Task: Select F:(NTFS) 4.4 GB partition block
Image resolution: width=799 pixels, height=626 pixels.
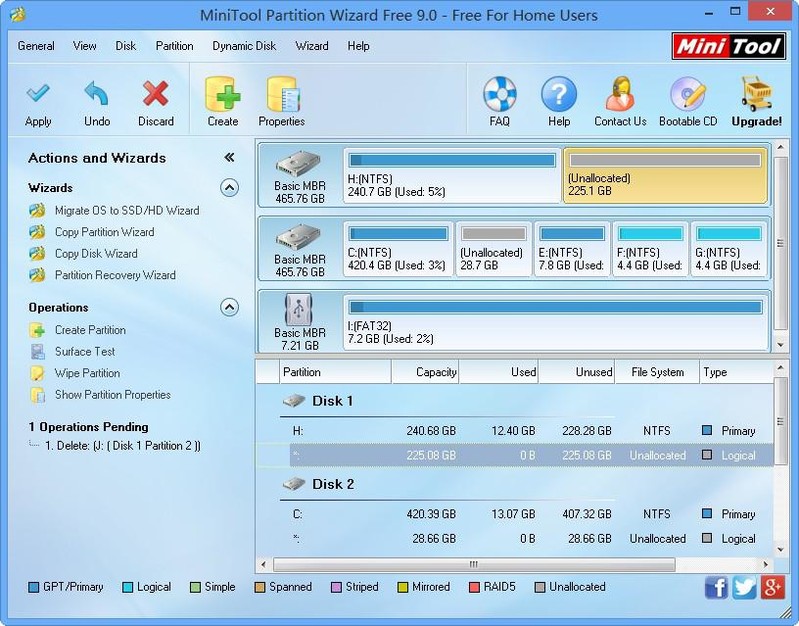Action: click(x=650, y=249)
